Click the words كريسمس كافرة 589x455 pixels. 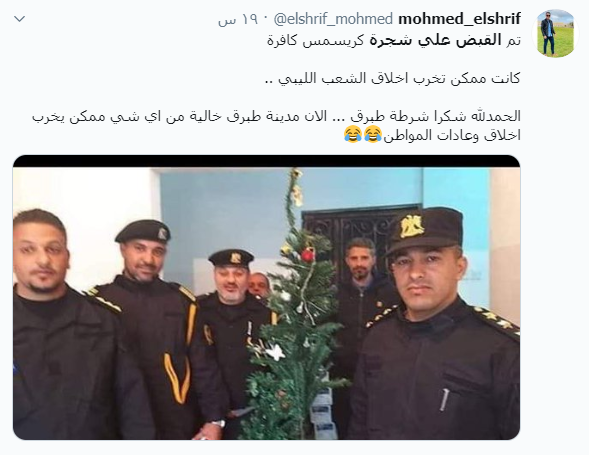pos(316,41)
